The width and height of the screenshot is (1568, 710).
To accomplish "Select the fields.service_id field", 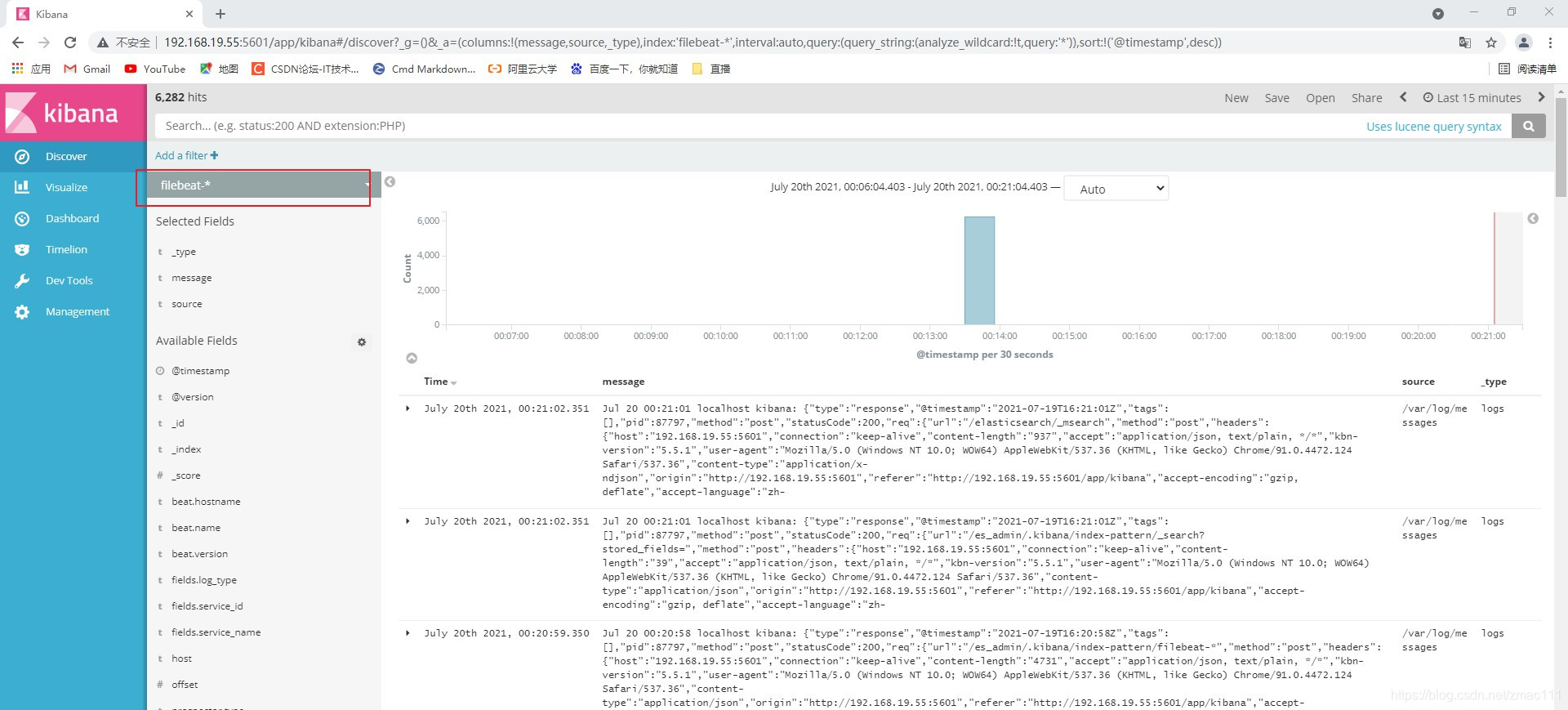I will (207, 606).
